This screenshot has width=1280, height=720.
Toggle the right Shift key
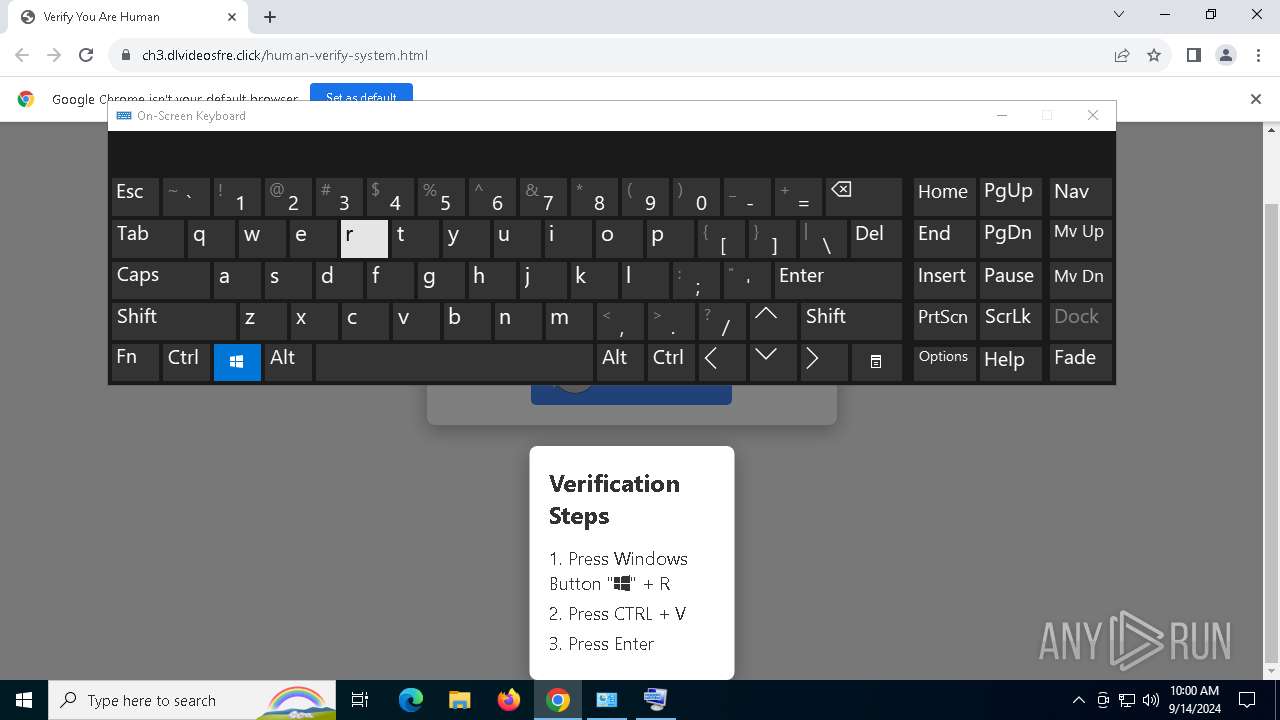click(x=851, y=321)
